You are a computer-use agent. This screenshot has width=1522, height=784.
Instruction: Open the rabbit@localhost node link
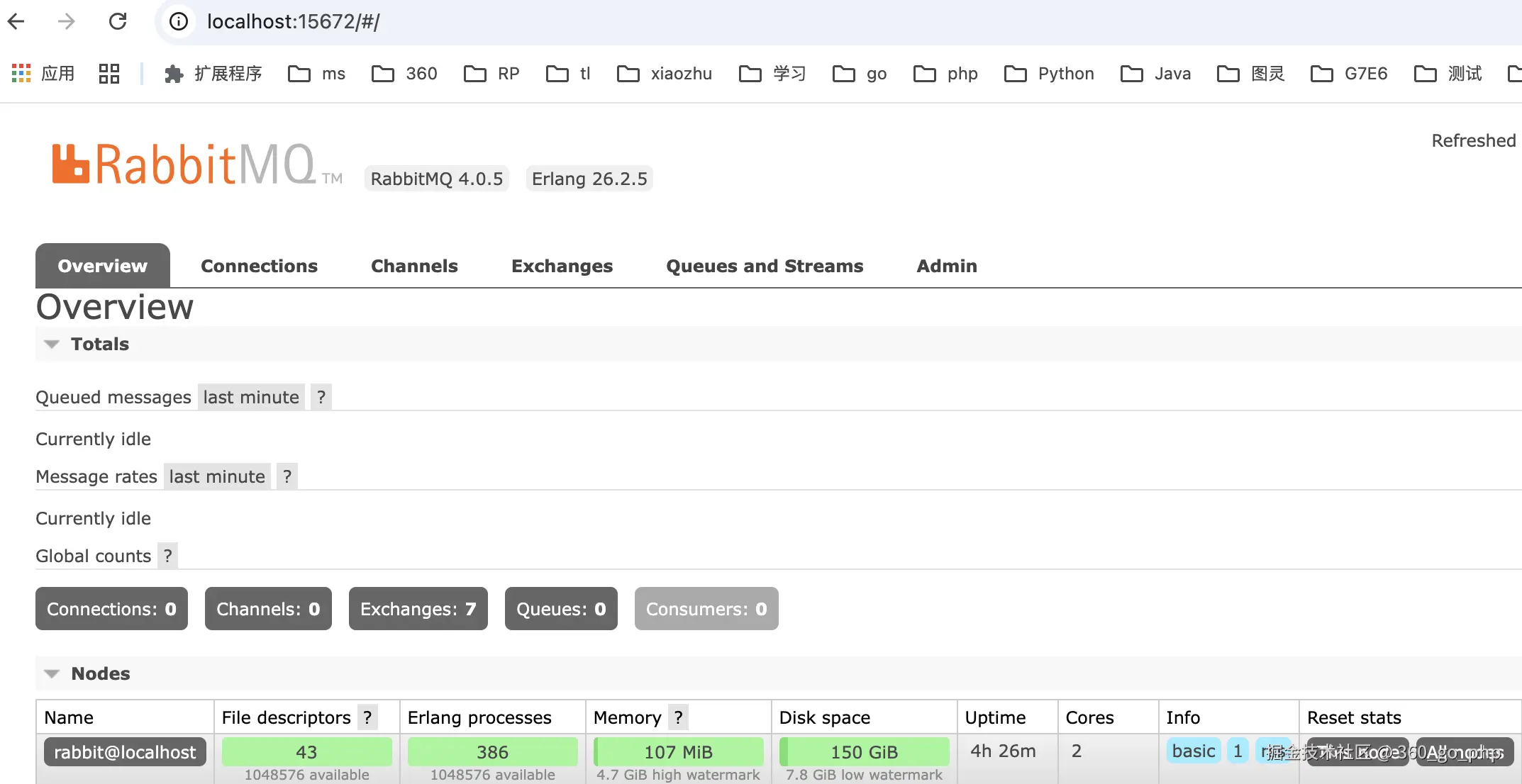point(125,752)
